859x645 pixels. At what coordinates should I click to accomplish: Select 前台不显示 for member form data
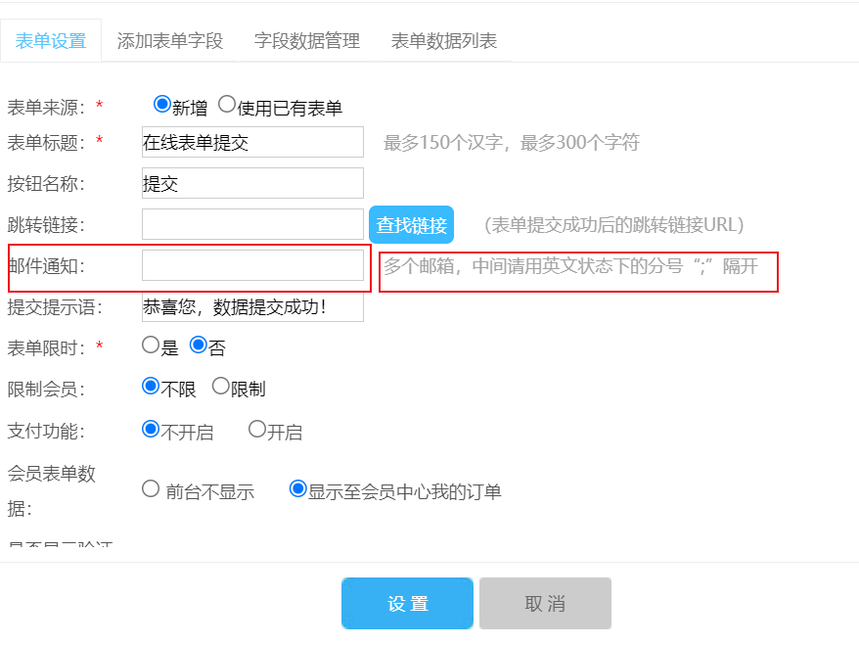pyautogui.click(x=151, y=489)
